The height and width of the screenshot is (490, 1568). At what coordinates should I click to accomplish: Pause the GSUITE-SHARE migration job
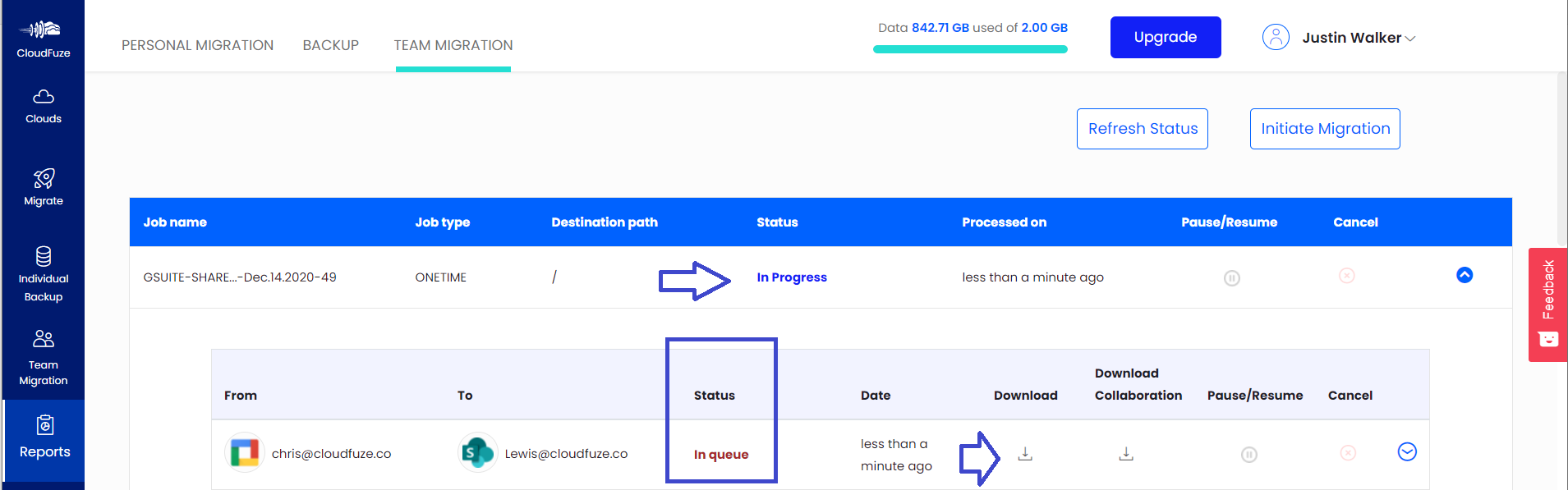1231,278
